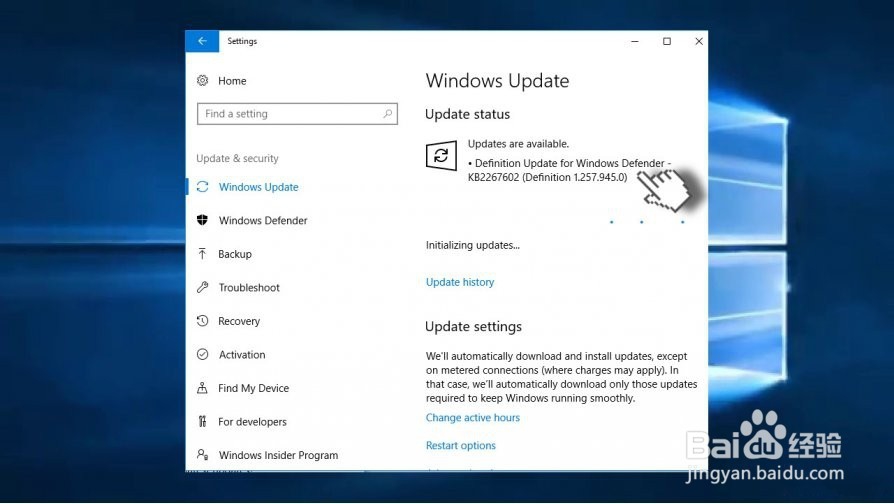Open the Troubleshoot section
894x504 pixels.
coord(249,287)
